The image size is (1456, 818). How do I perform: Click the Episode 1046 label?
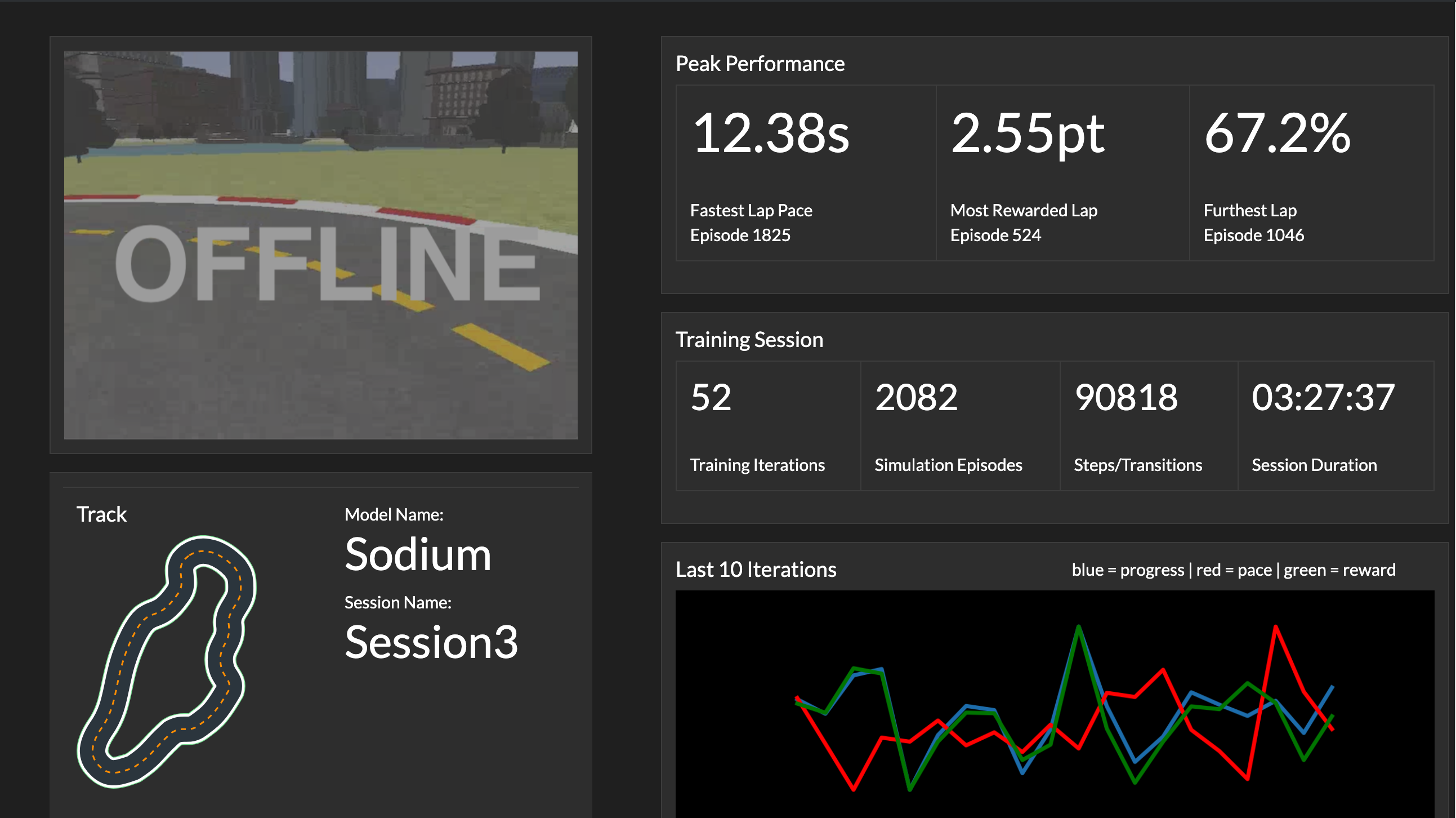(x=1253, y=235)
